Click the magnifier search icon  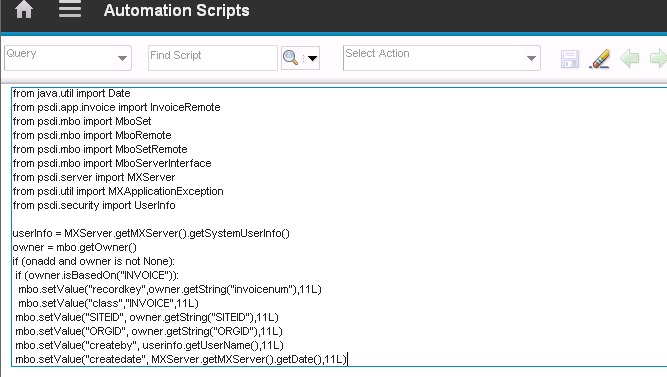coord(291,57)
